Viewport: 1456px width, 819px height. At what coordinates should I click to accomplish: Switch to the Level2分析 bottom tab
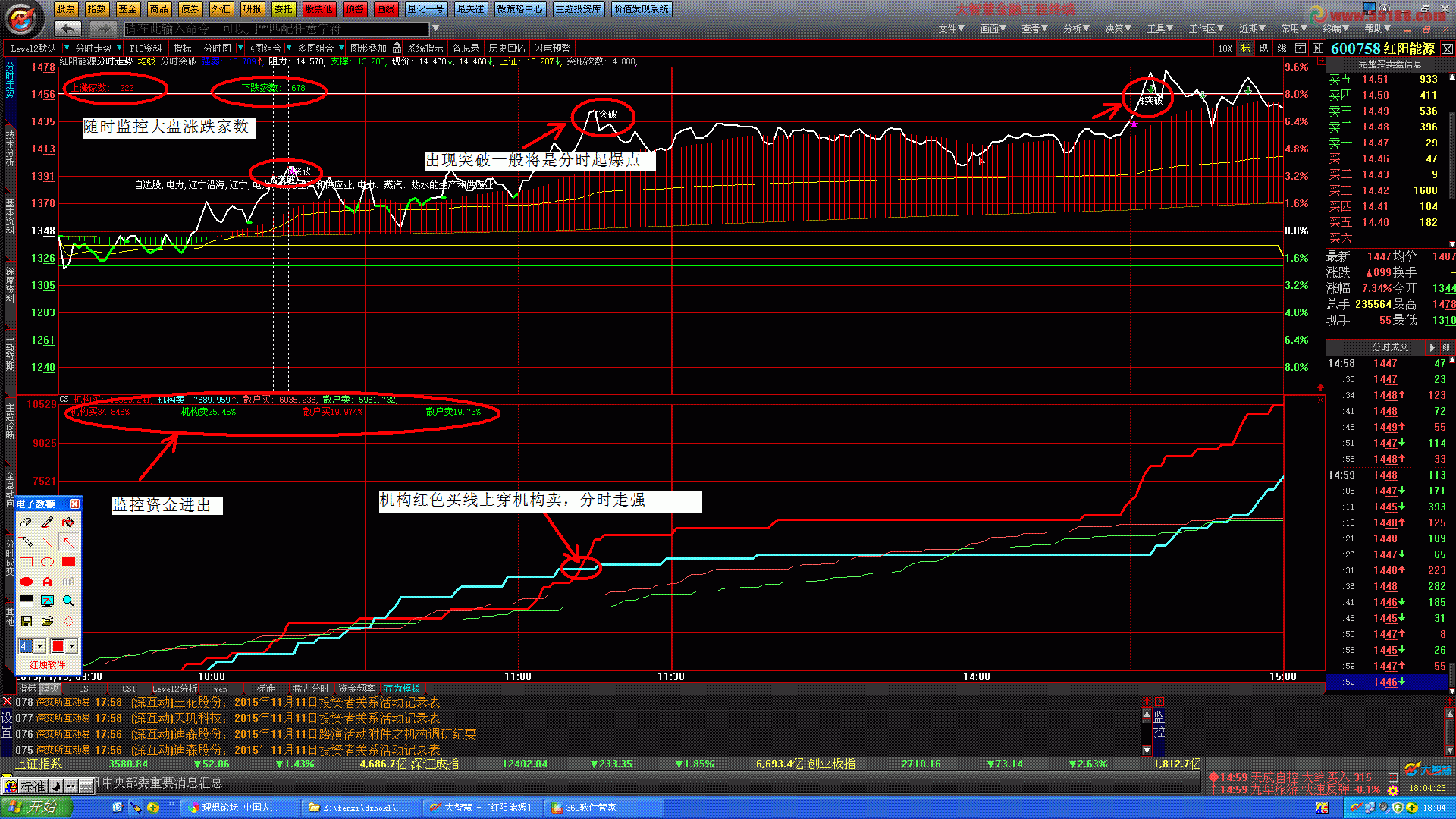point(174,689)
